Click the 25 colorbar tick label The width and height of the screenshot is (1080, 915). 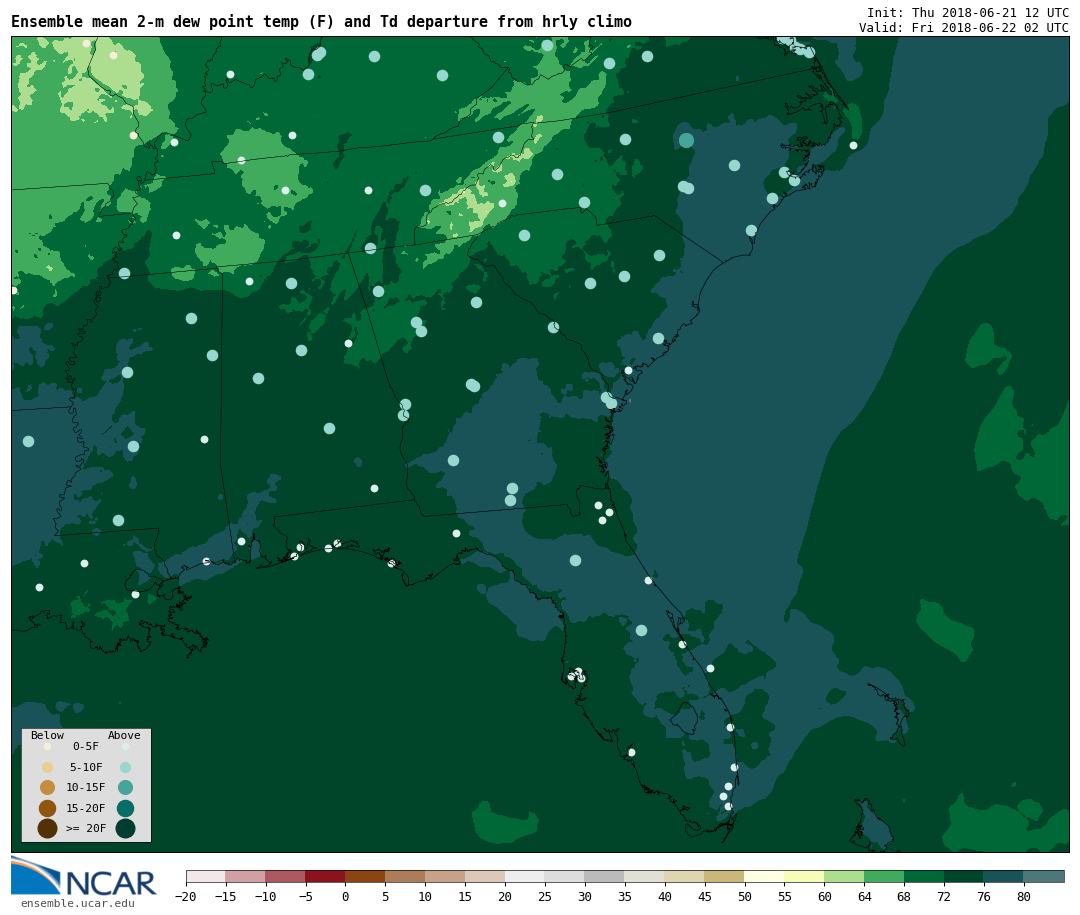(545, 896)
